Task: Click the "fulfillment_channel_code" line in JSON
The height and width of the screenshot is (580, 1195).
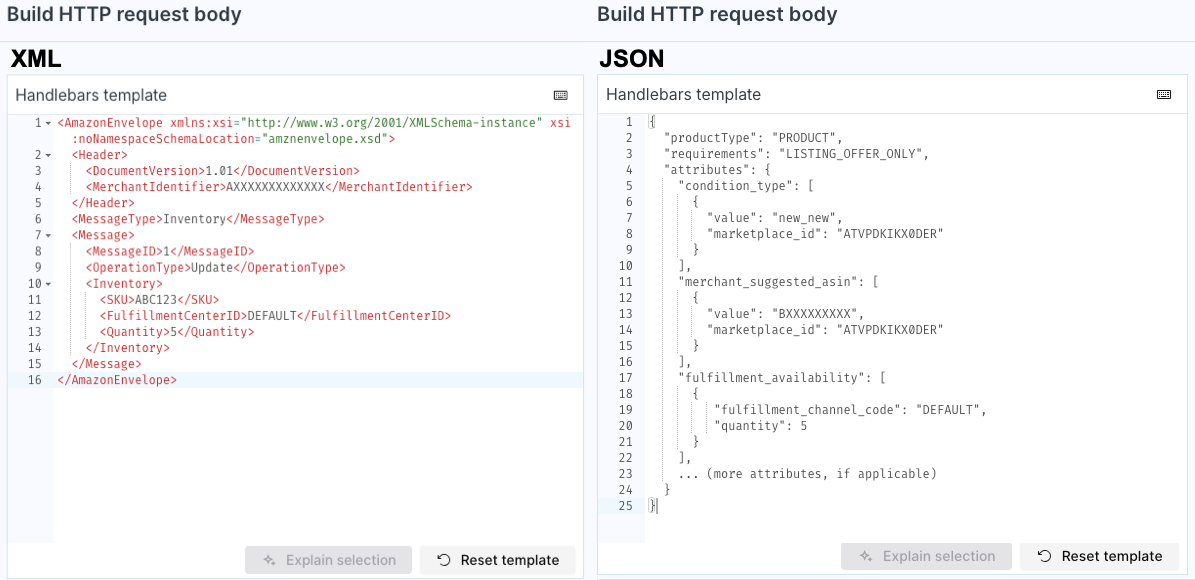Action: [x=850, y=410]
